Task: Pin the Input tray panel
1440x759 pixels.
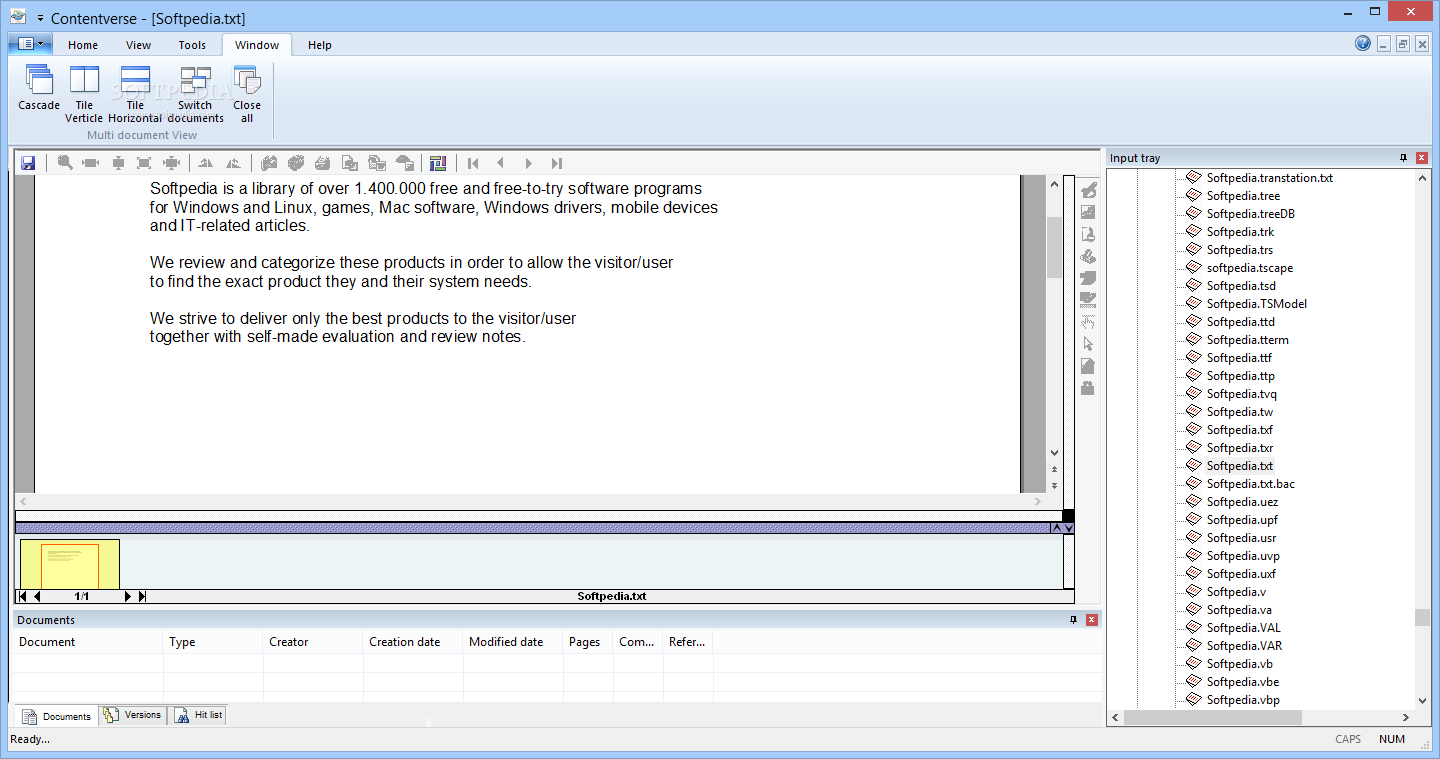Action: [1403, 158]
